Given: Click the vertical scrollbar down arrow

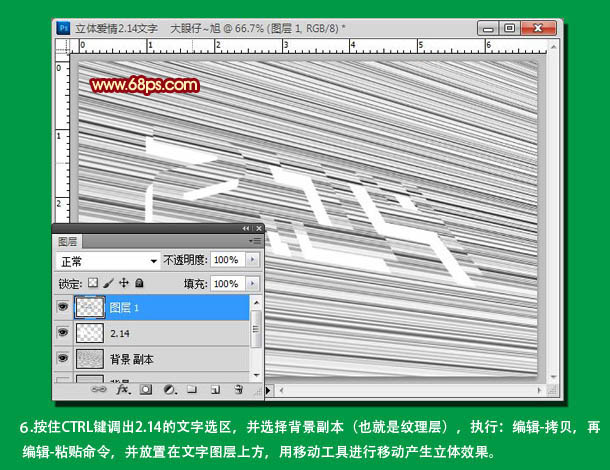Looking at the screenshot, I should pyautogui.click(x=553, y=377).
